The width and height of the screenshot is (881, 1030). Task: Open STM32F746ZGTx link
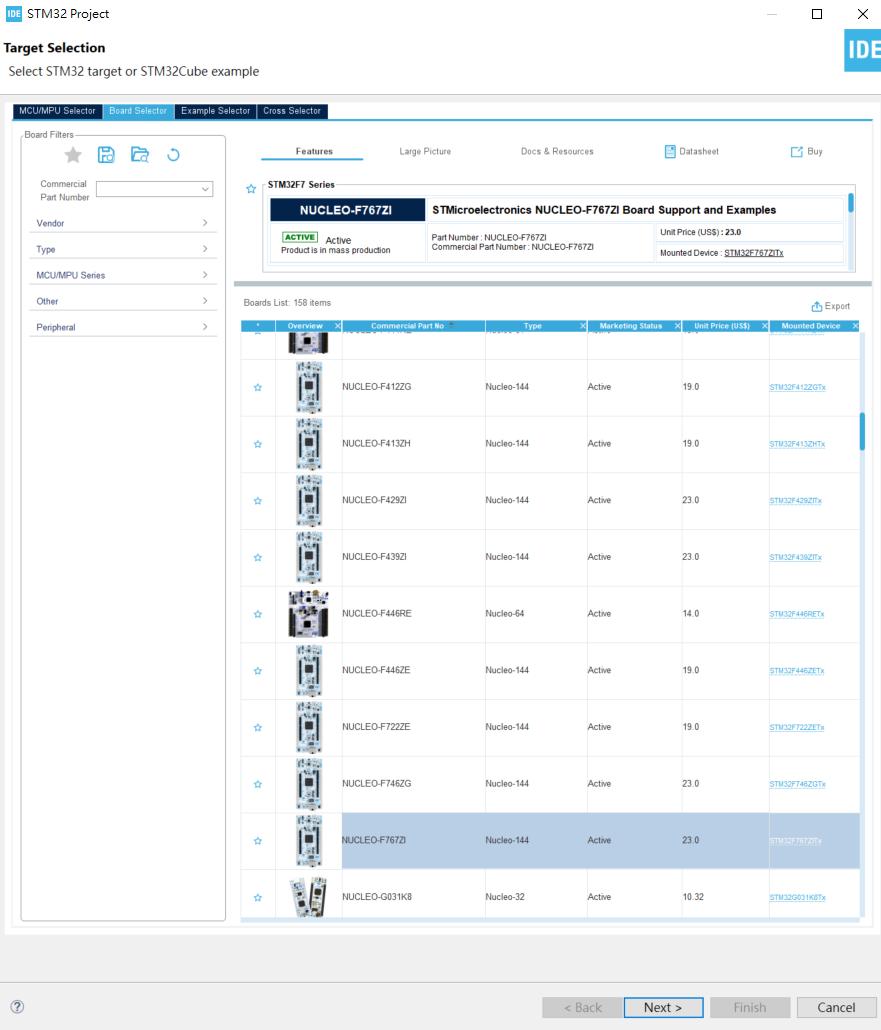[x=798, y=784]
